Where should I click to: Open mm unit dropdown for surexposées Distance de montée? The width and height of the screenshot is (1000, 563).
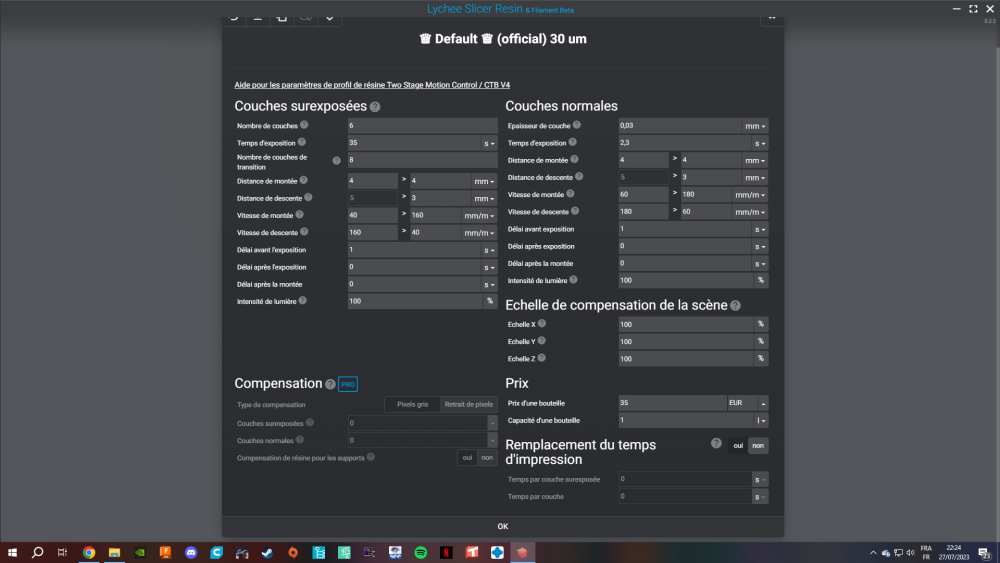[x=484, y=182]
